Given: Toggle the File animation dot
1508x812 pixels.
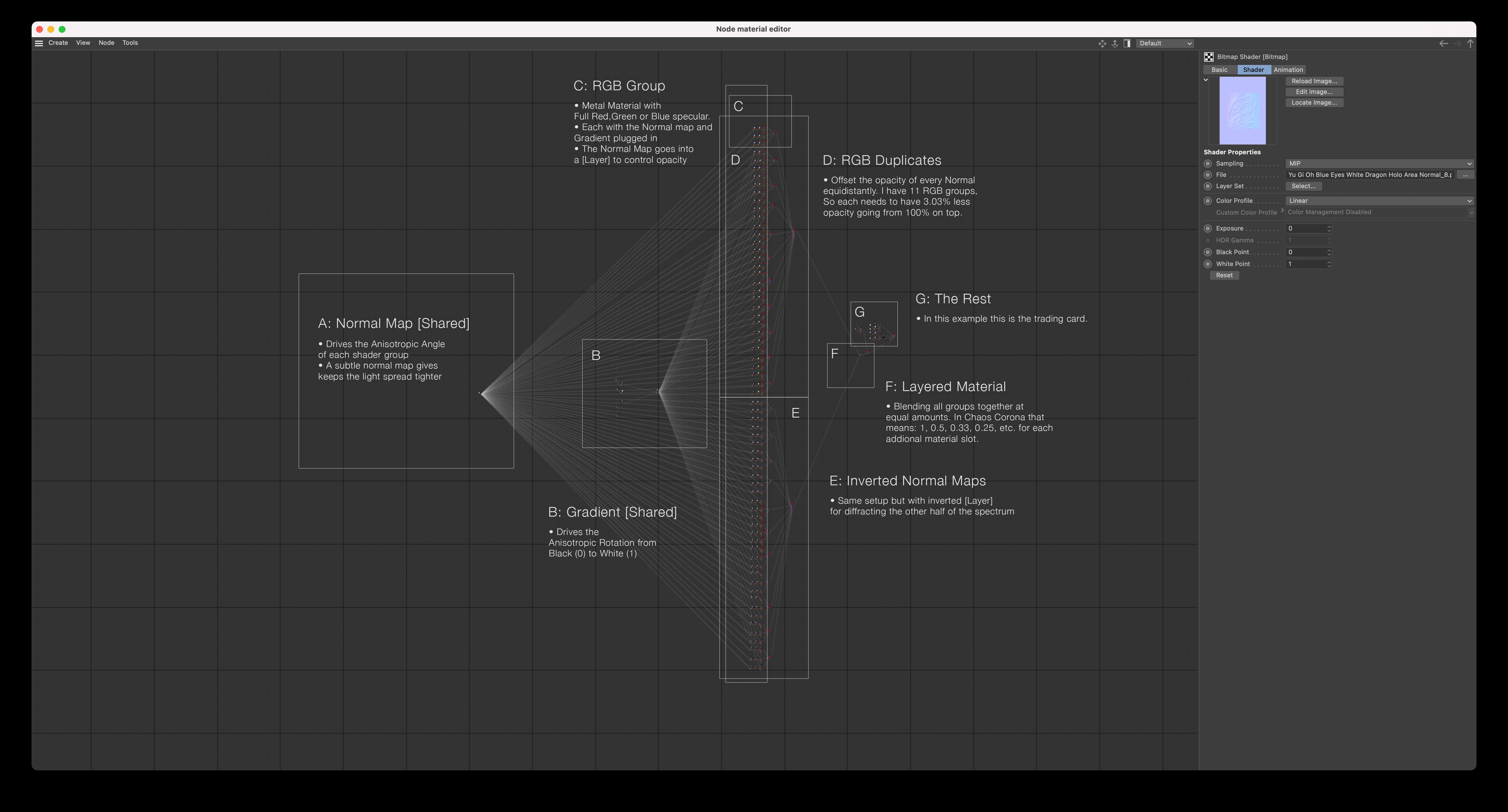Looking at the screenshot, I should pyautogui.click(x=1208, y=175).
